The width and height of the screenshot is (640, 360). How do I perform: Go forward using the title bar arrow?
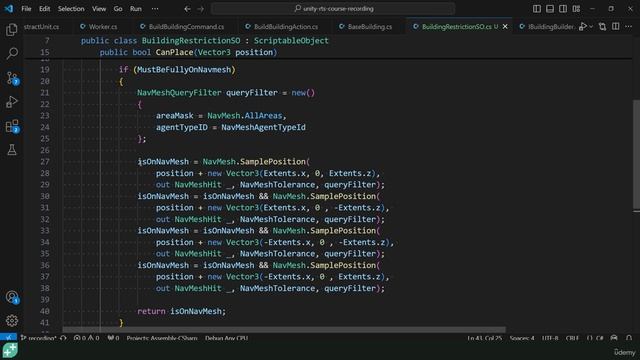point(200,9)
